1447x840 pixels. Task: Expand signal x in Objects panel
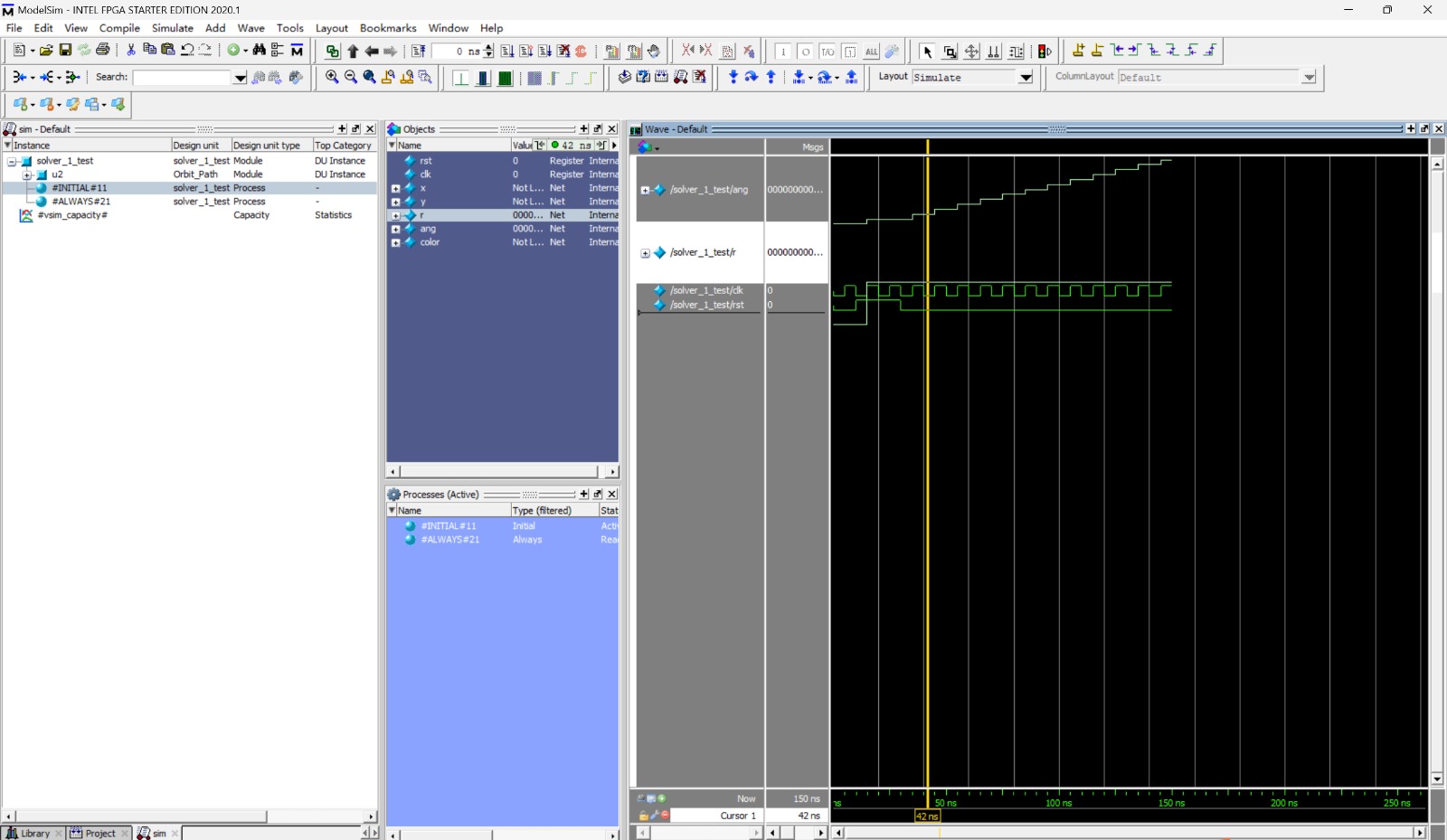point(395,188)
